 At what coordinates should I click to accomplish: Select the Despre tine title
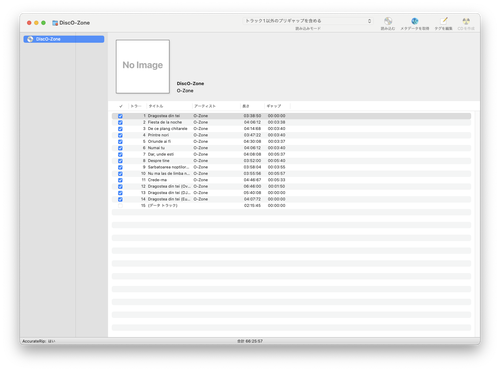[x=159, y=161]
